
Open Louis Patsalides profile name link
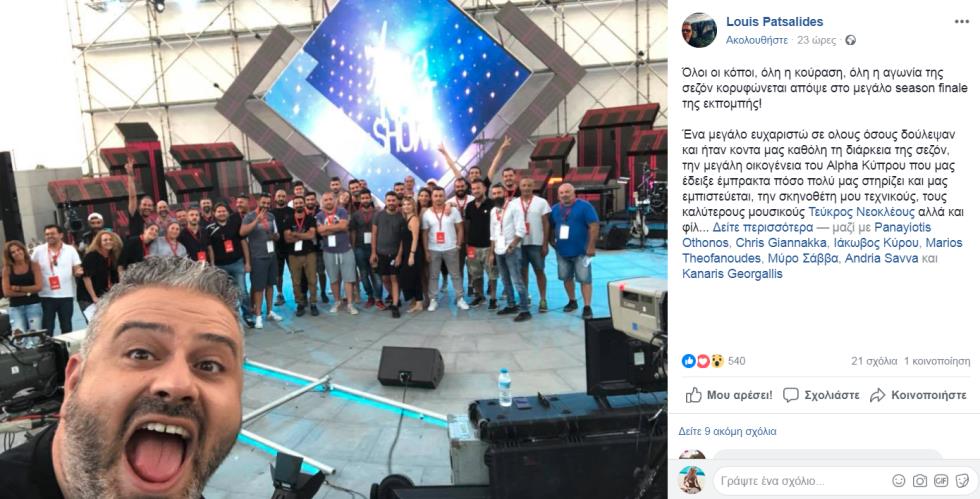point(774,22)
